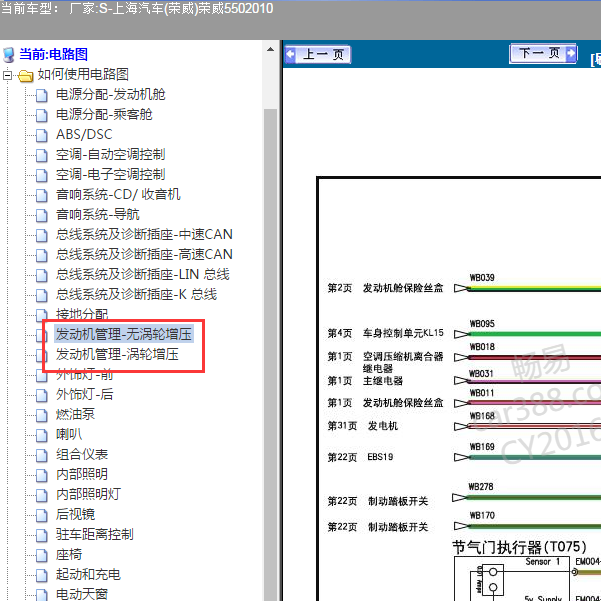The image size is (601, 601).
Task: Open 组合仪表 diagram
Action: click(82, 454)
